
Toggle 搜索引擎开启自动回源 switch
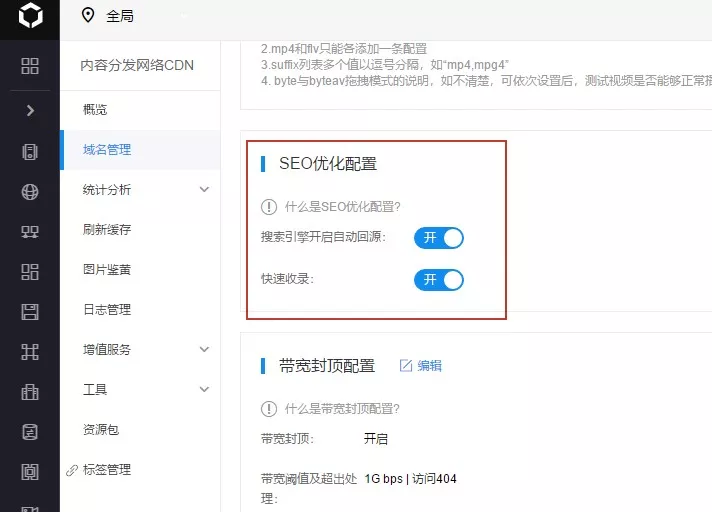click(x=439, y=238)
